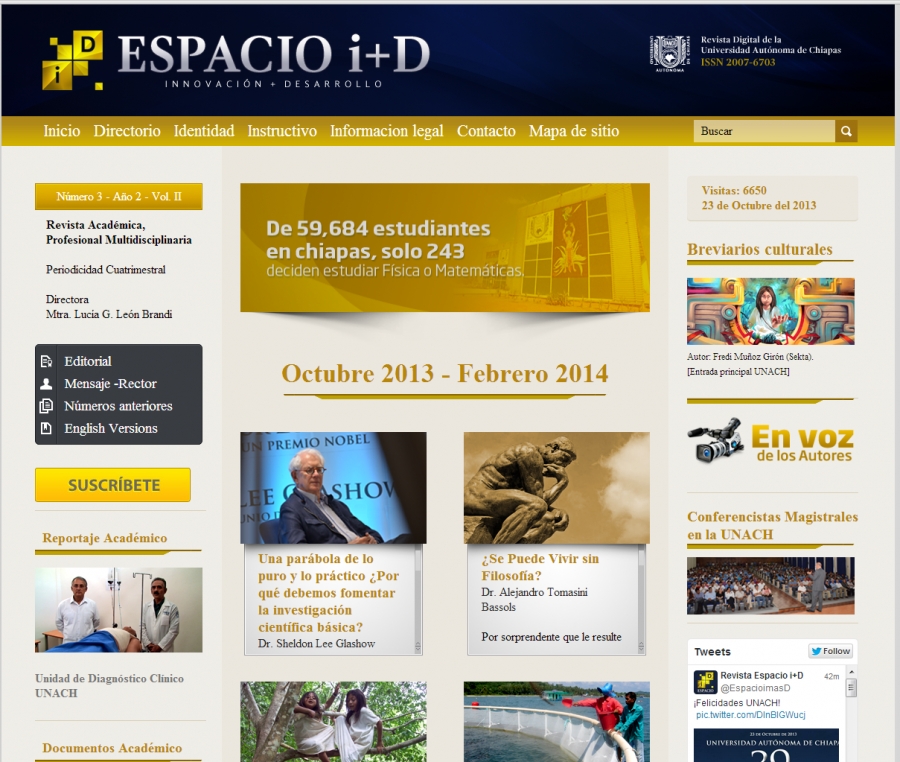Open the Inicio menu item

pos(62,131)
